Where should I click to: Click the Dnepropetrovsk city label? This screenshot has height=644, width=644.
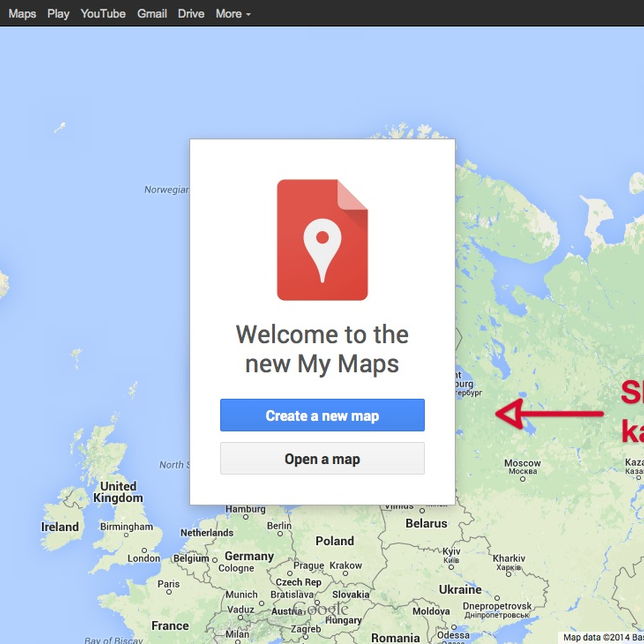pyautogui.click(x=497, y=606)
